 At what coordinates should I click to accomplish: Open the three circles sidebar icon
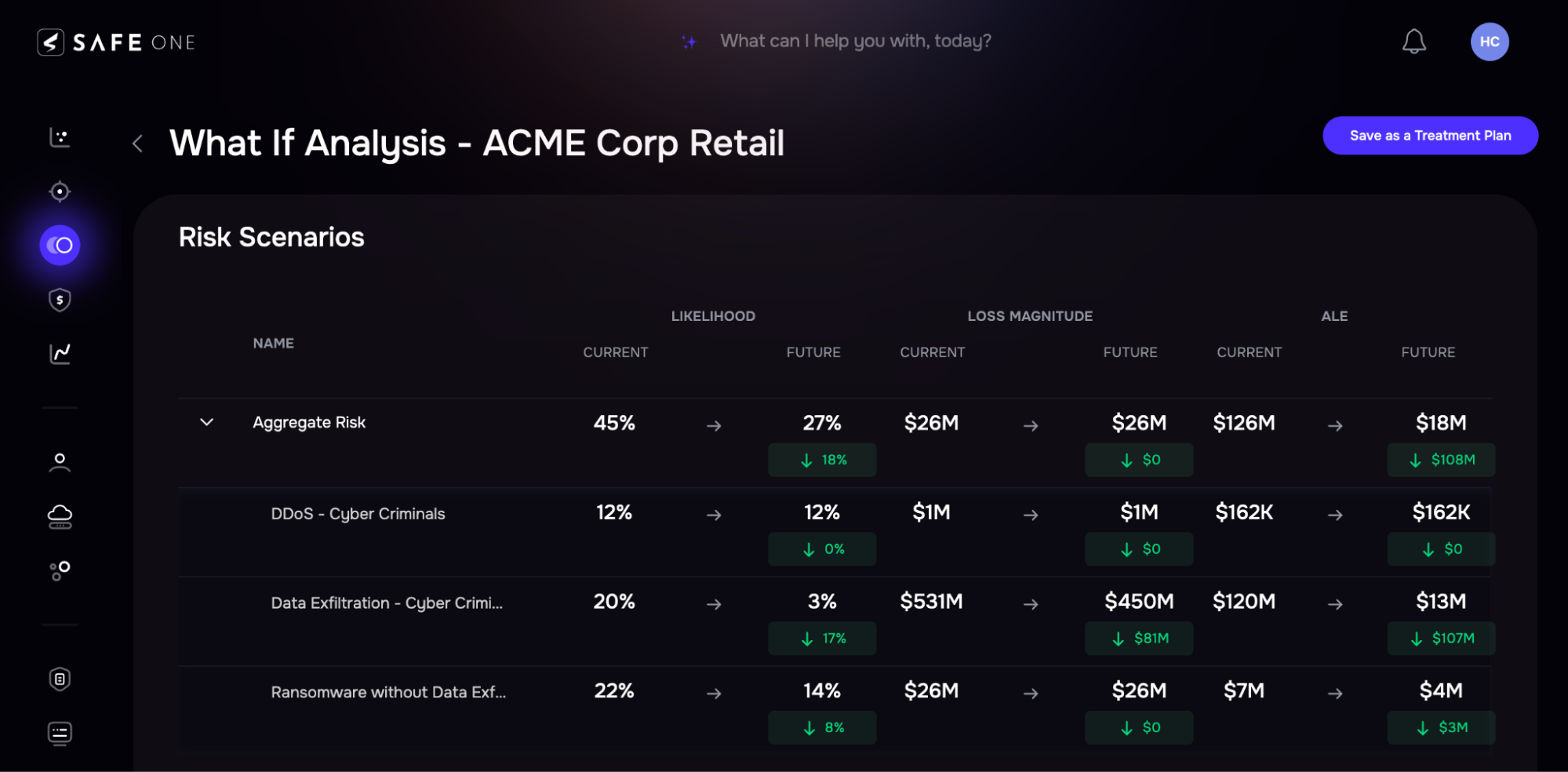point(60,570)
